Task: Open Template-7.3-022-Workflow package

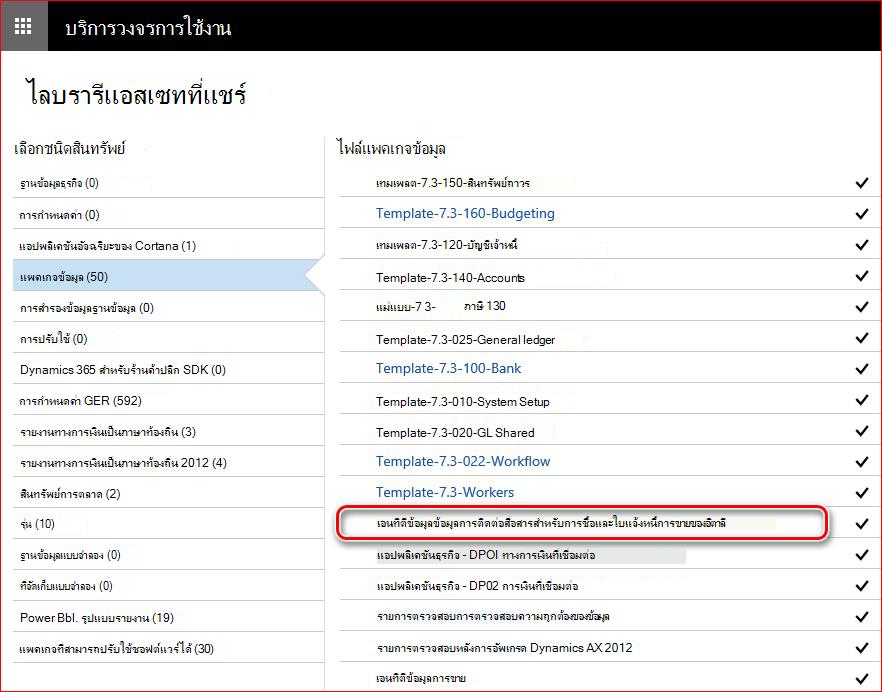Action: pos(463,461)
